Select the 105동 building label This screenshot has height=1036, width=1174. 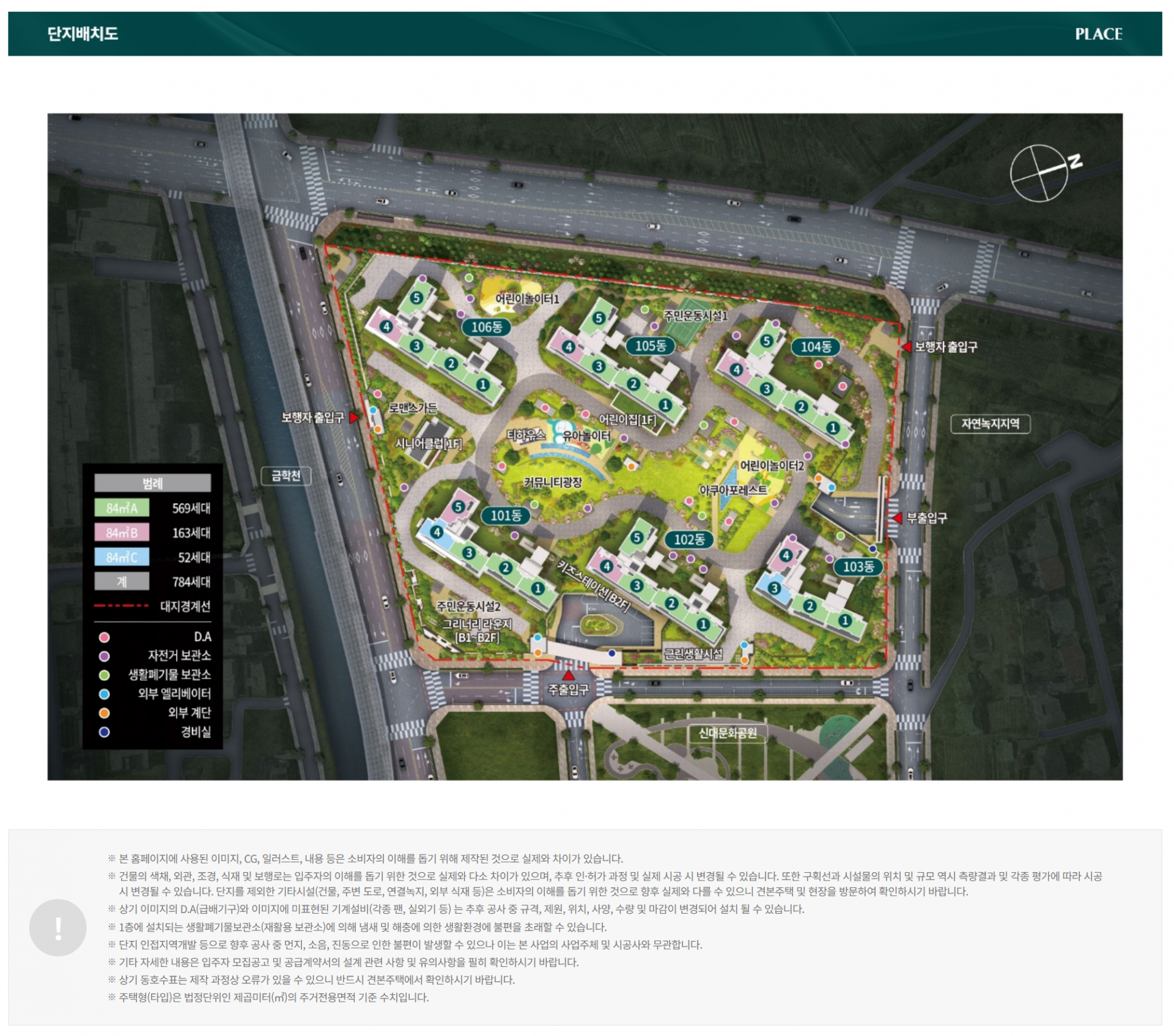coord(650,346)
